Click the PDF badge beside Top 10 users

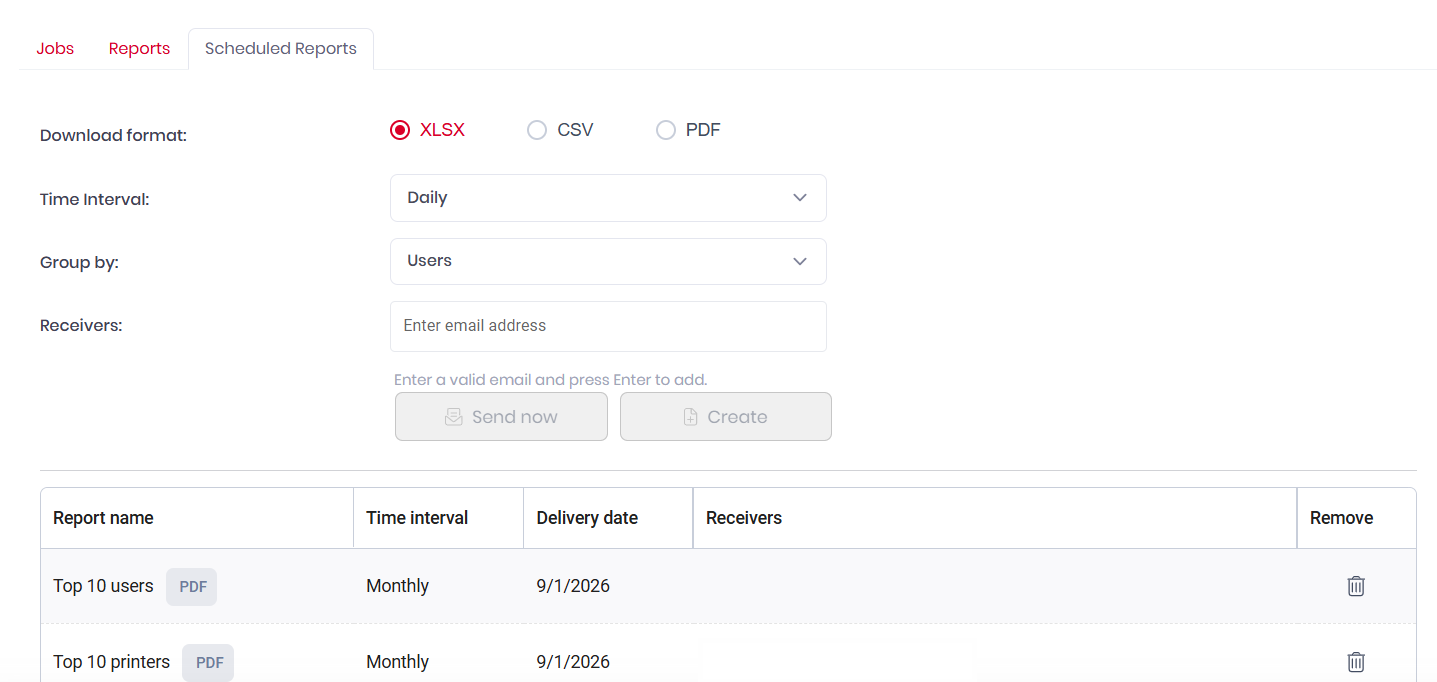192,587
